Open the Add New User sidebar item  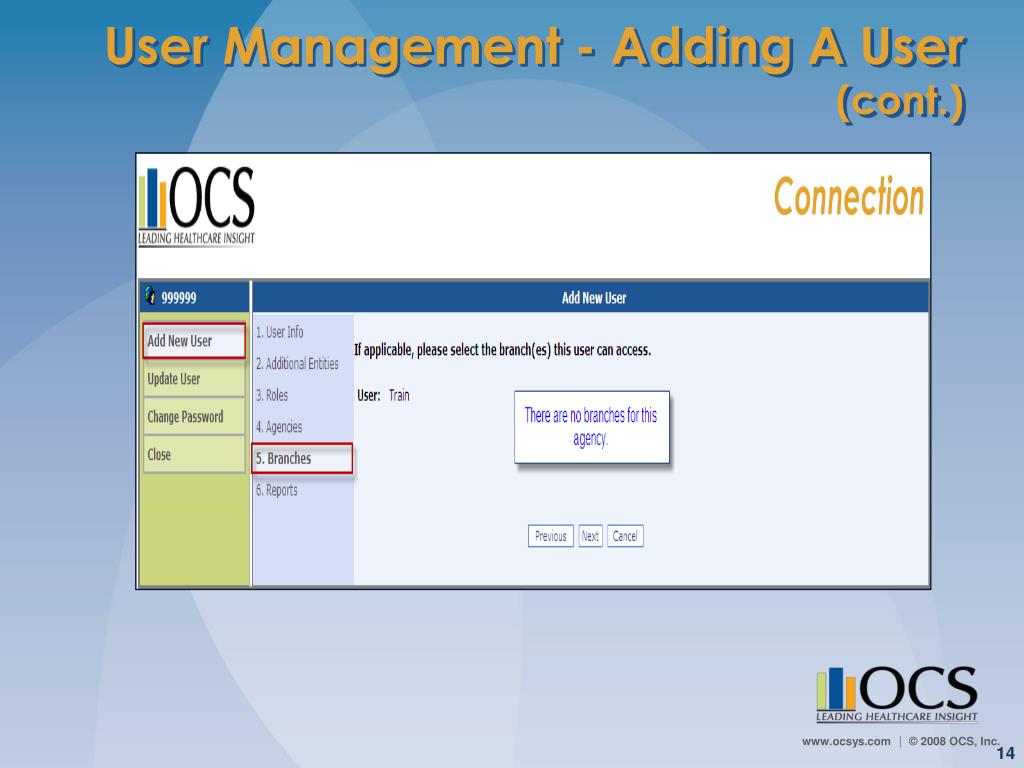pos(194,341)
